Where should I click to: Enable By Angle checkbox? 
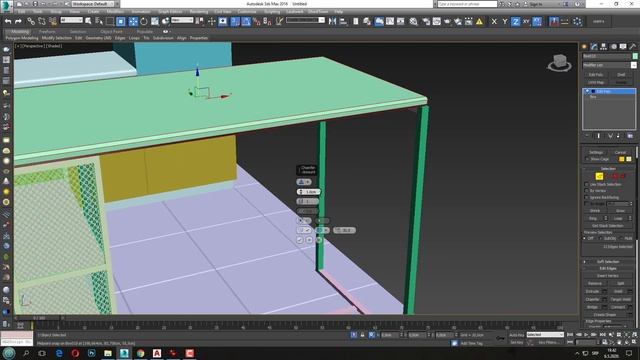[587, 204]
